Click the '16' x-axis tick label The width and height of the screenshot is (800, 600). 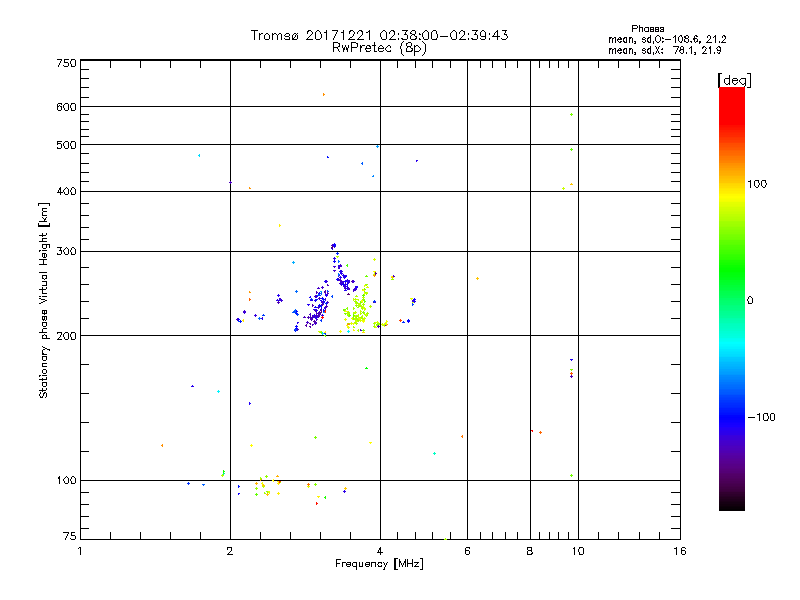pos(680,551)
